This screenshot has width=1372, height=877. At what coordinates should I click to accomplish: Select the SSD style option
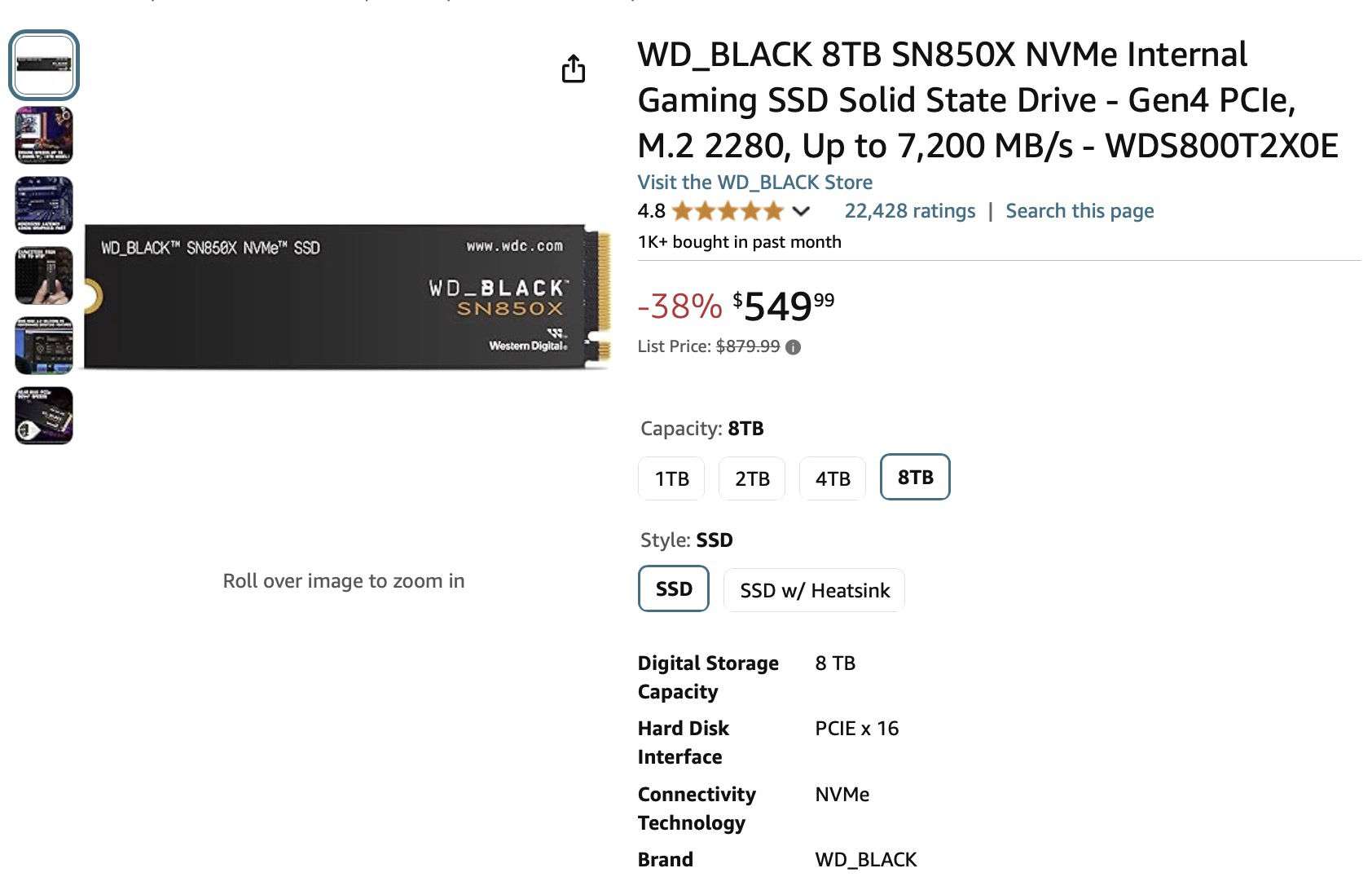(x=674, y=588)
